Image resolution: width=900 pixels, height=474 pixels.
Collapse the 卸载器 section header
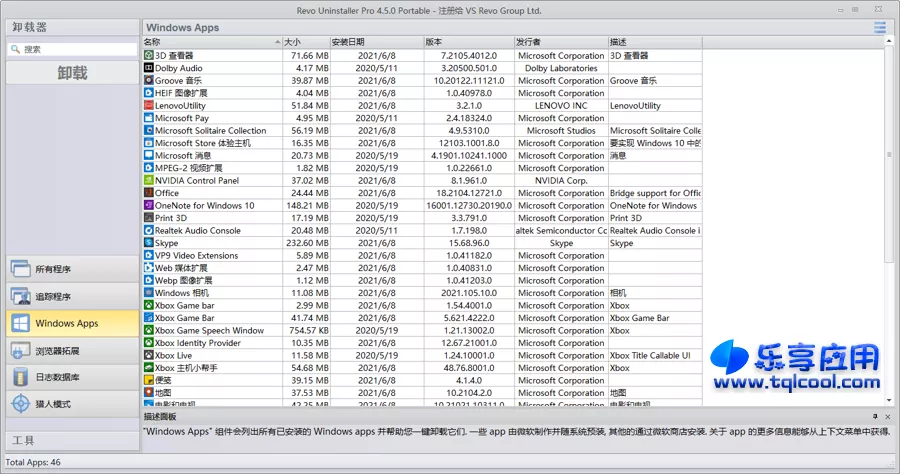tap(72, 27)
